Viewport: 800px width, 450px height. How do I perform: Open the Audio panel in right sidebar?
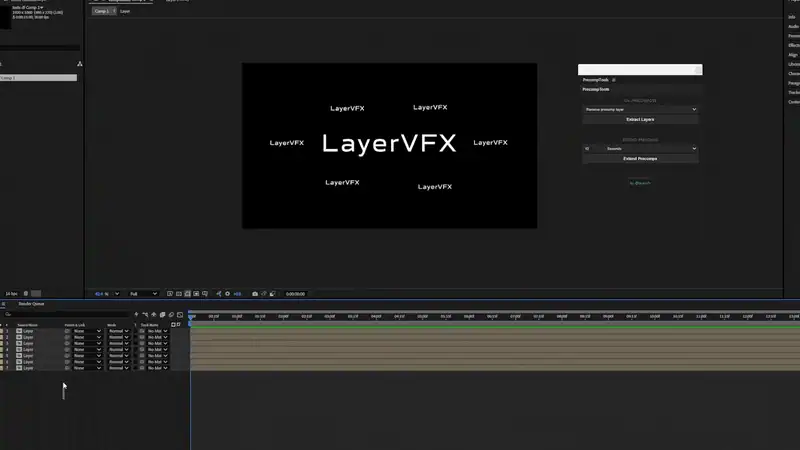click(793, 27)
